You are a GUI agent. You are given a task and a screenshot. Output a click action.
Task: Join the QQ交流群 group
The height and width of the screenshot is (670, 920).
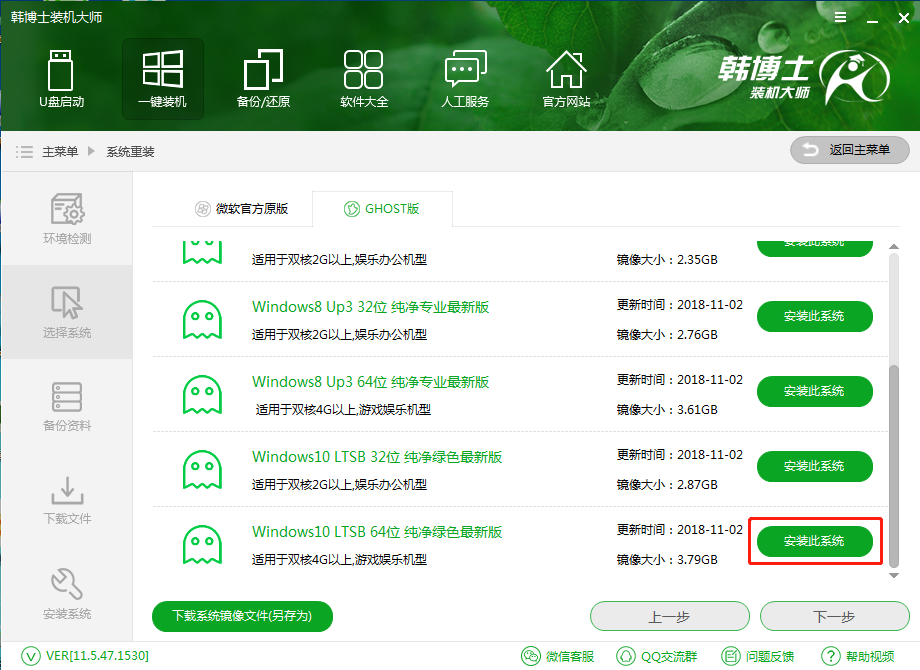(x=657, y=657)
